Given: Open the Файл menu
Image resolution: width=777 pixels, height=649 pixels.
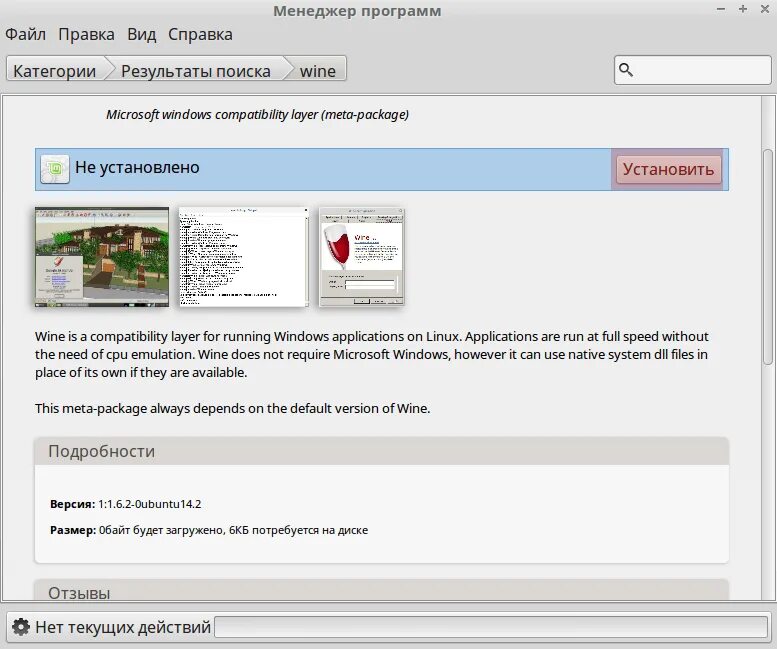Looking at the screenshot, I should point(25,34).
